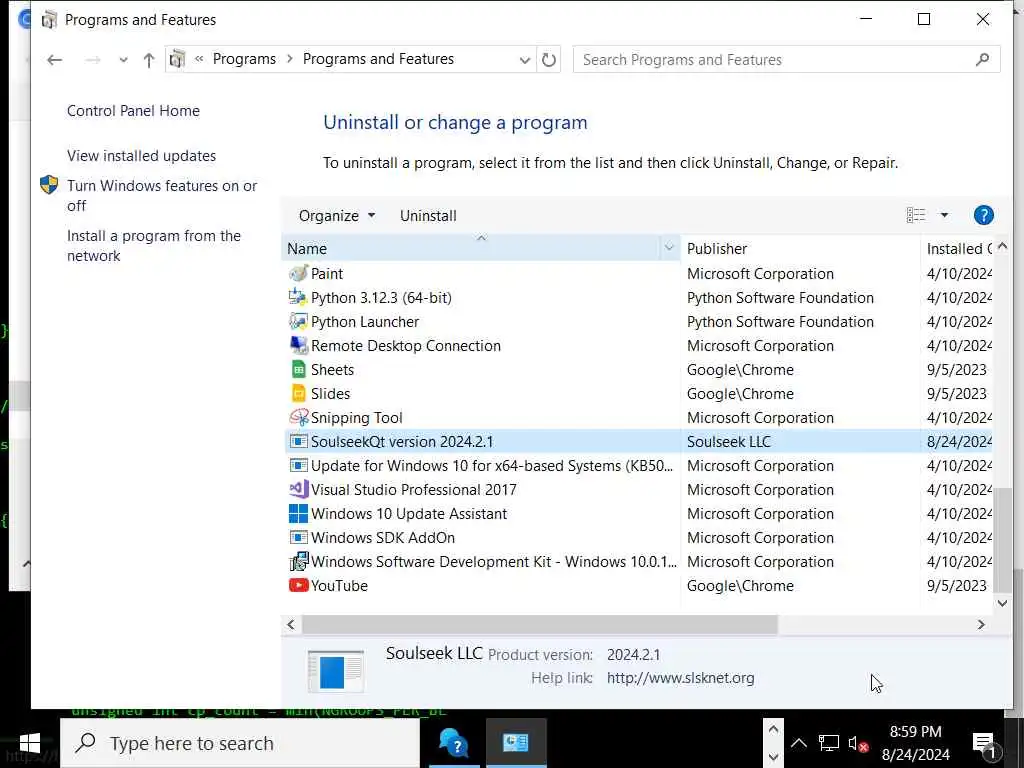
Task: Open the Organize dropdown menu
Action: (x=336, y=216)
